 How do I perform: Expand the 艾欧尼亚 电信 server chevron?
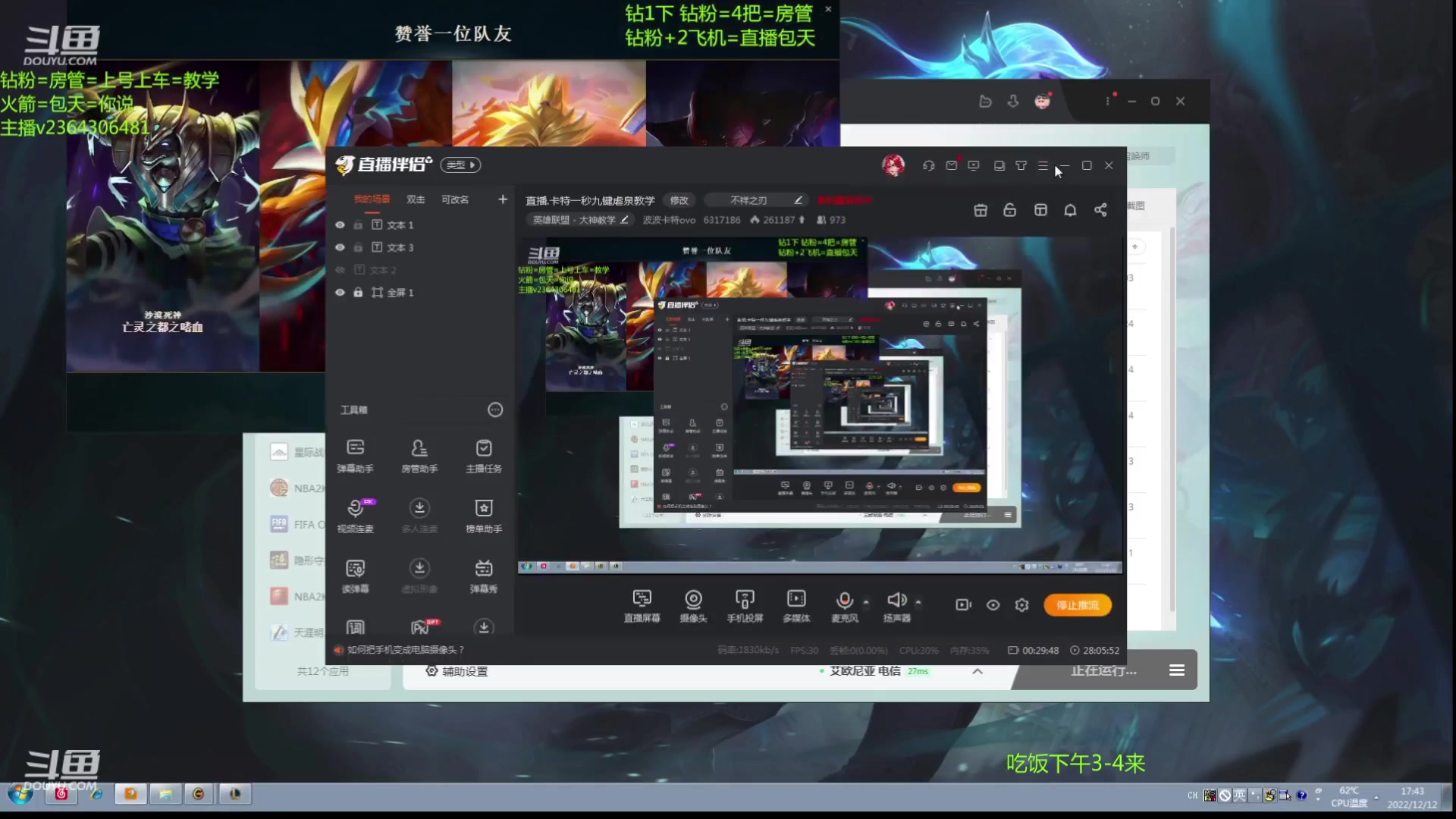(x=977, y=671)
